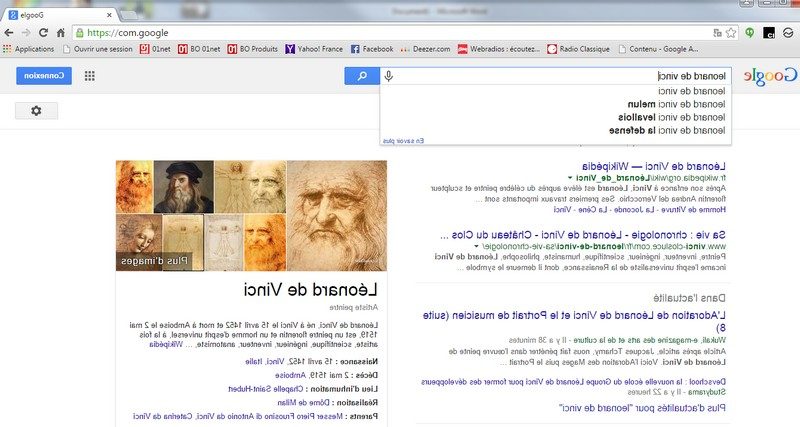Open the Deezer.com bookmark
This screenshot has height=427, width=800.
pos(426,49)
